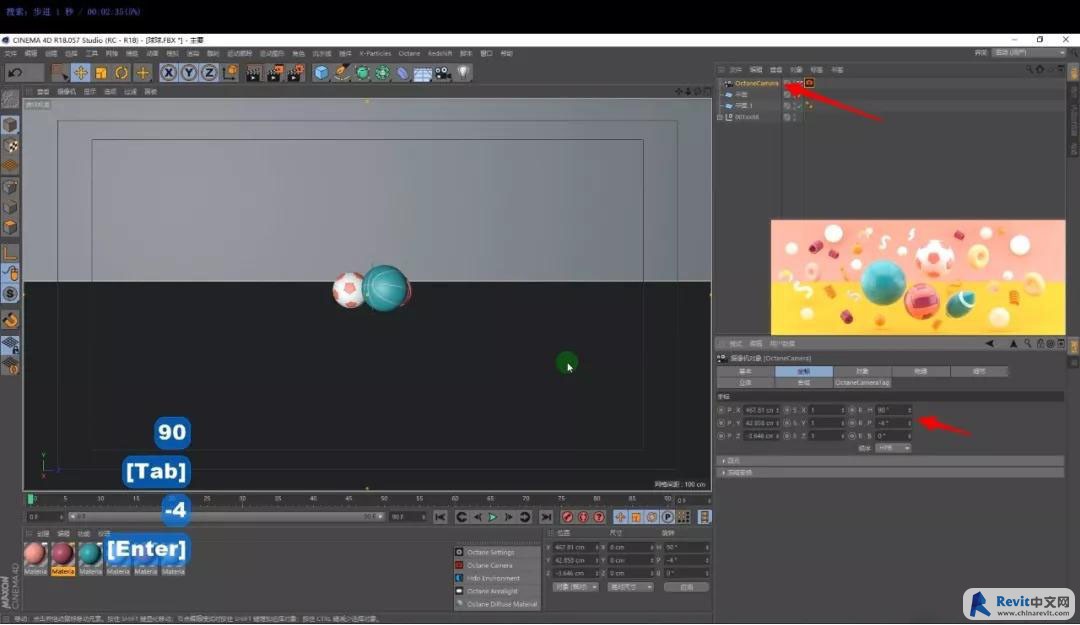This screenshot has height=625, width=1080.
Task: Expand the second collapsed group under coordinates
Action: coord(724,473)
